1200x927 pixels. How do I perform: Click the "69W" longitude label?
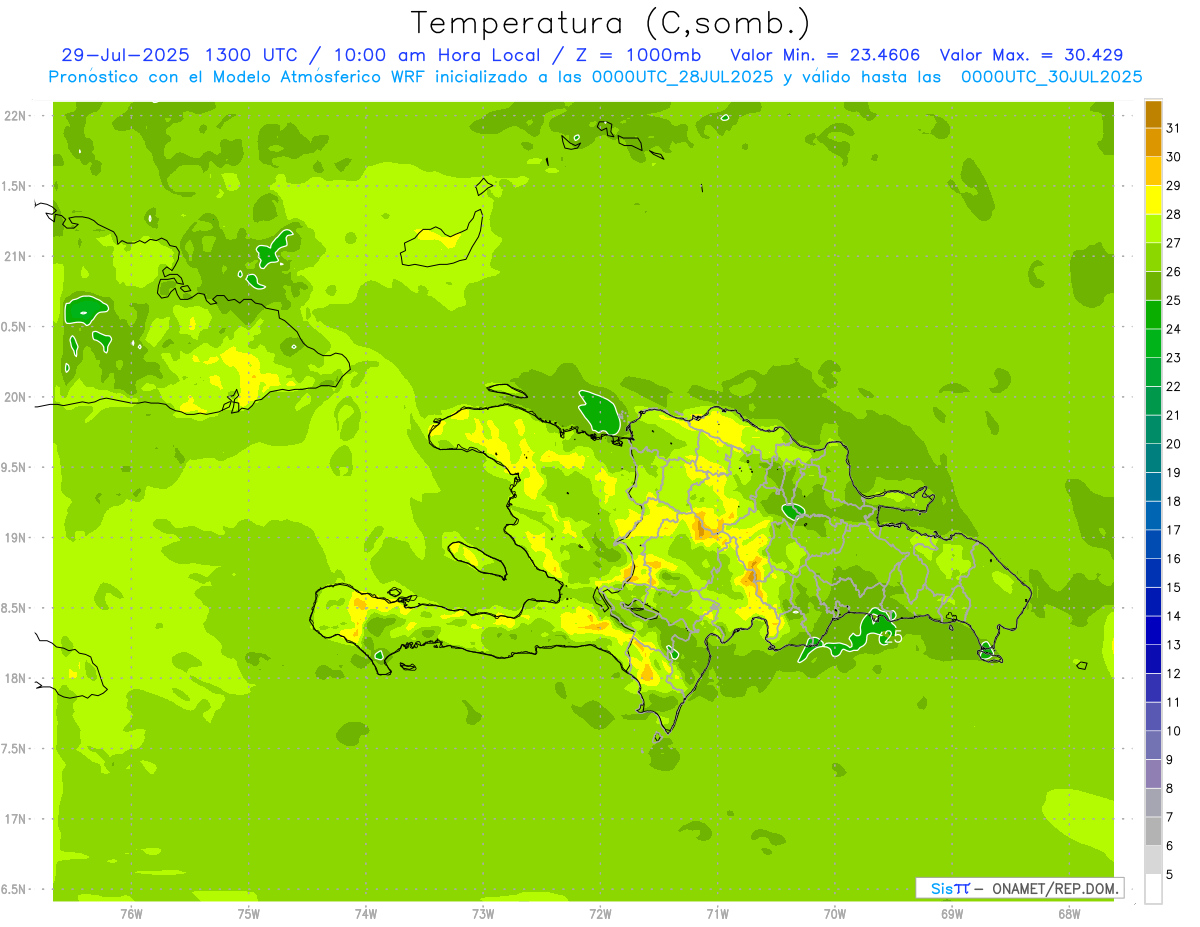[x=952, y=914]
